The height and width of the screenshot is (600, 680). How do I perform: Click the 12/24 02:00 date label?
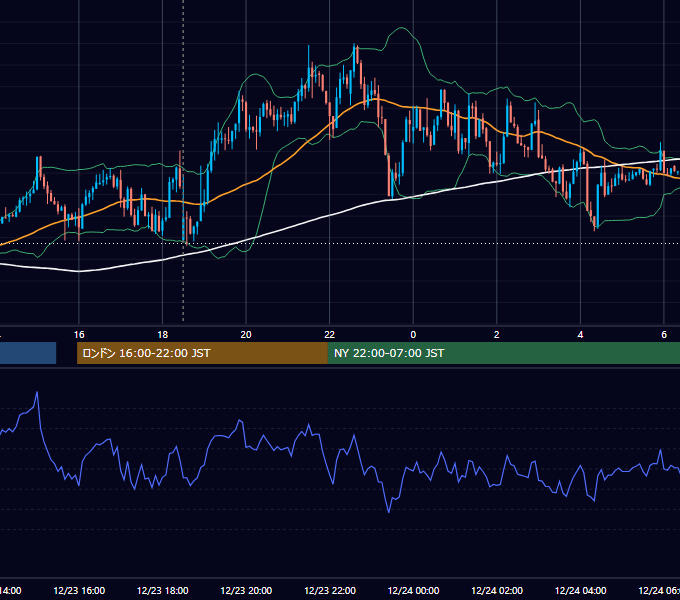[497, 590]
